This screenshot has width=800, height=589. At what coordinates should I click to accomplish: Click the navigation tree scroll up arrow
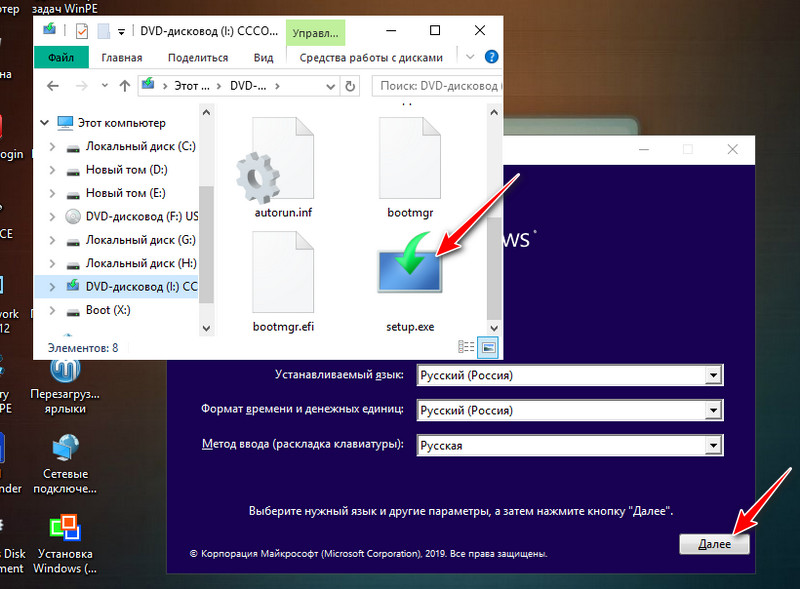206,112
